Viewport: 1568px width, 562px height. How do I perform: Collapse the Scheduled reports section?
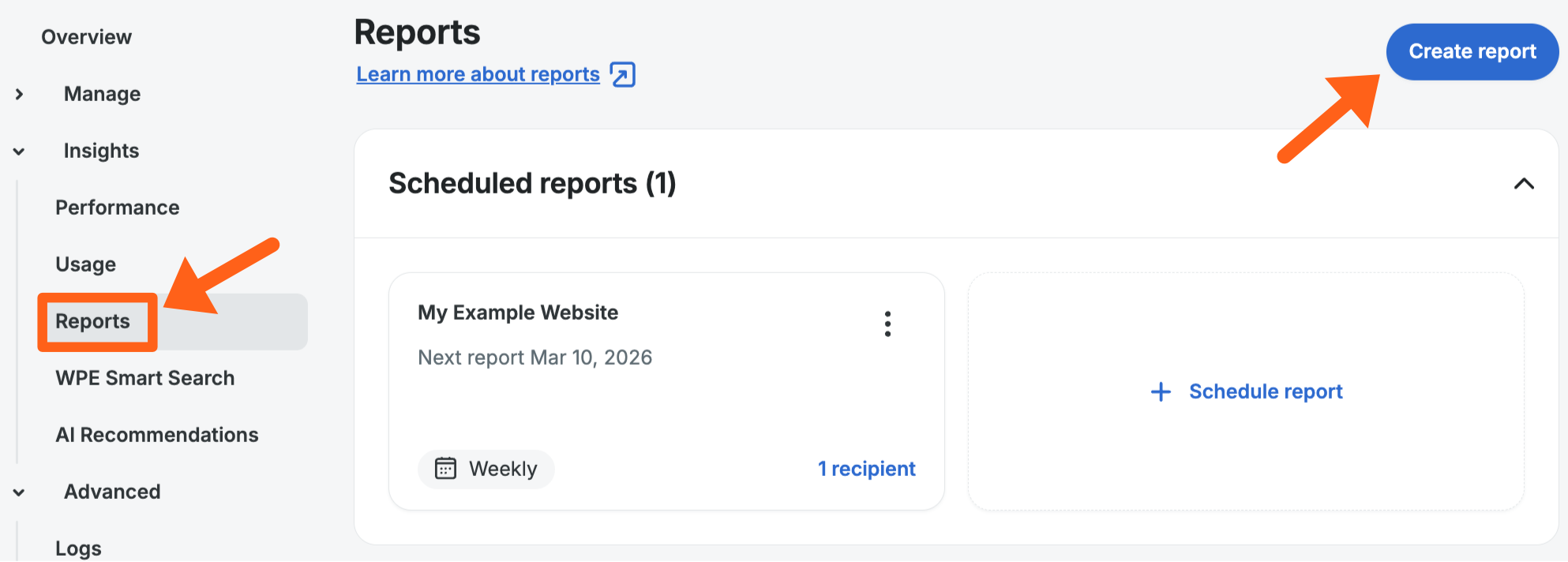click(1523, 184)
